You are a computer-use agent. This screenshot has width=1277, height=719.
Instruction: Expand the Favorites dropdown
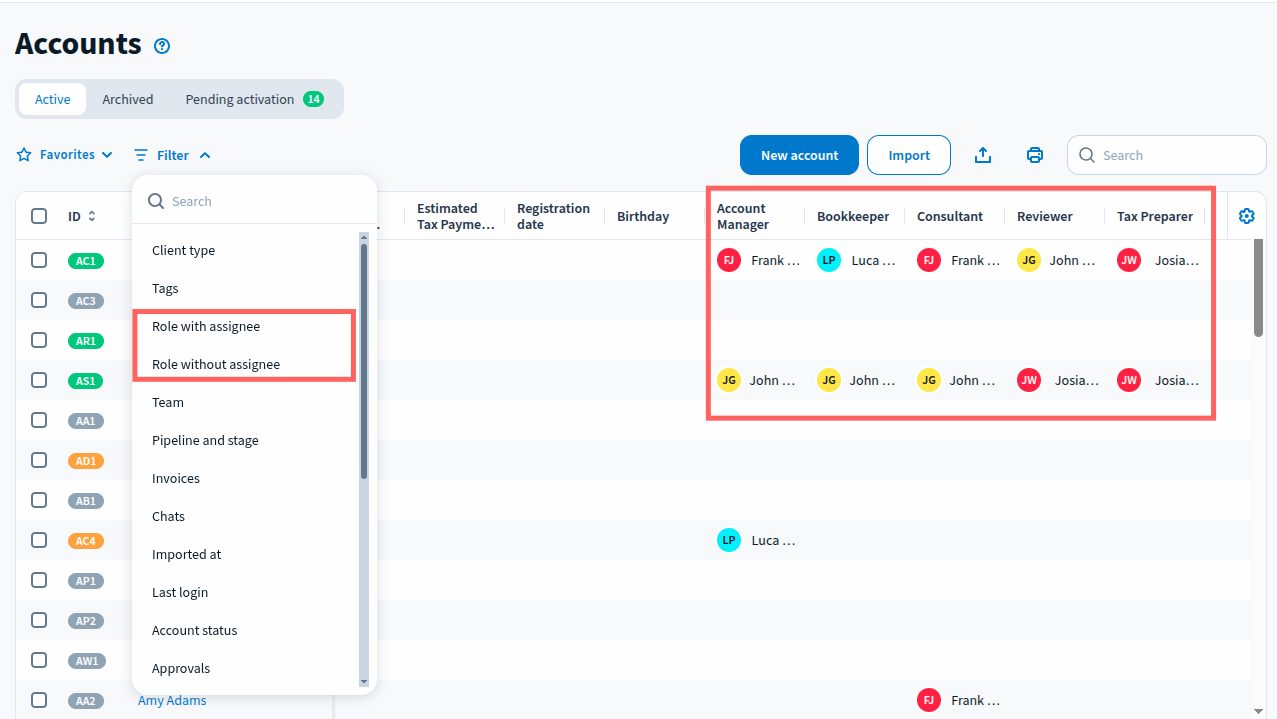point(66,155)
